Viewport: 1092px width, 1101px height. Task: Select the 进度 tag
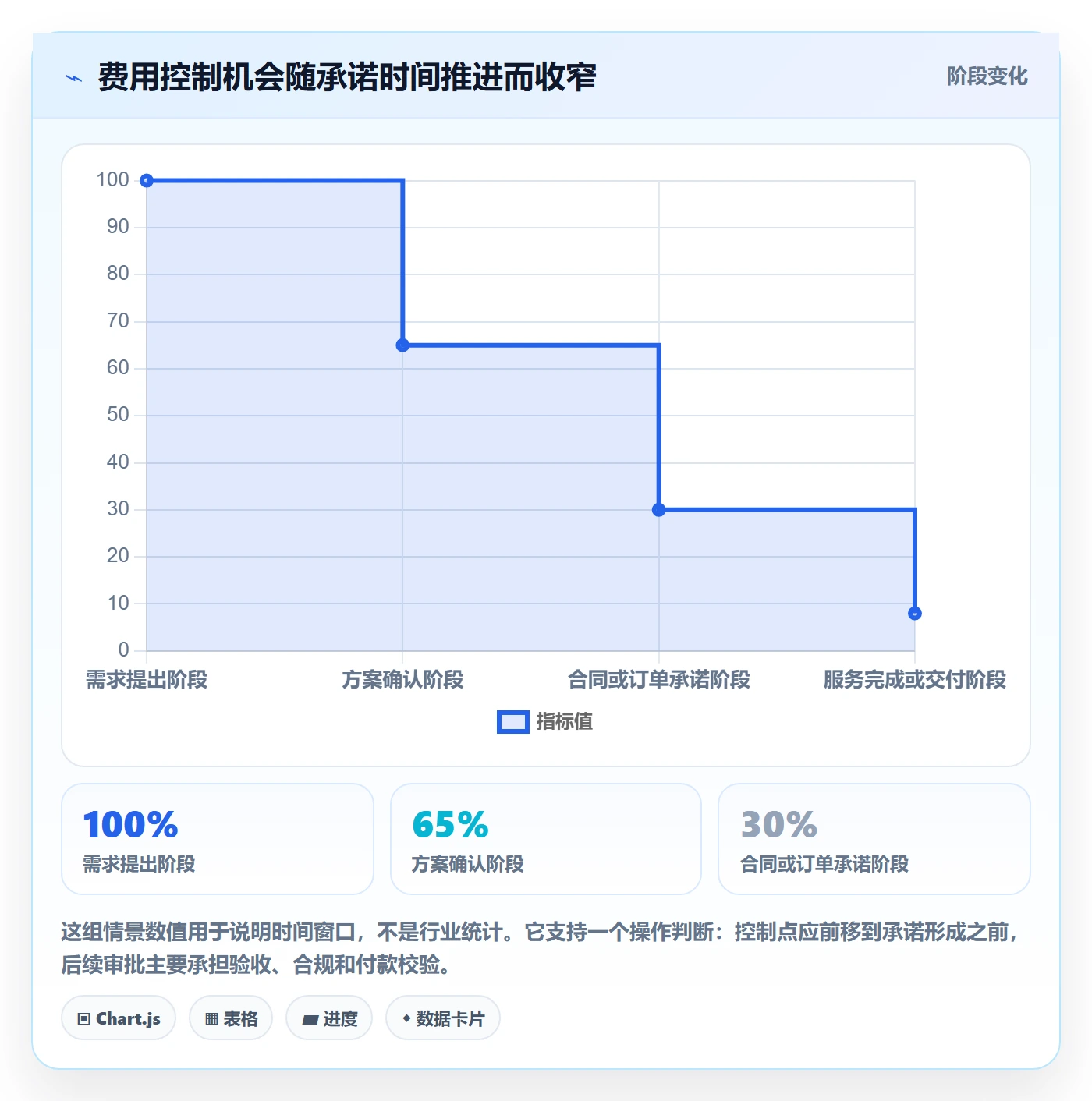click(x=329, y=1018)
